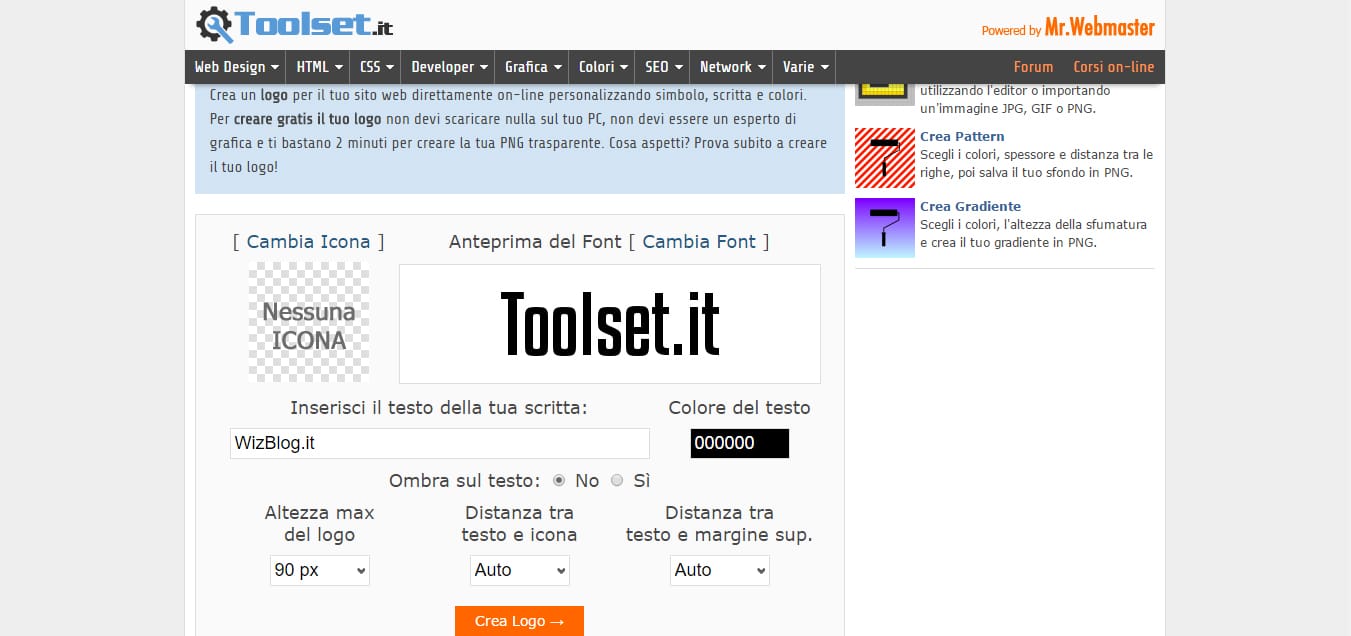Open the Grafica menu
This screenshot has height=636, width=1351.
(x=531, y=66)
